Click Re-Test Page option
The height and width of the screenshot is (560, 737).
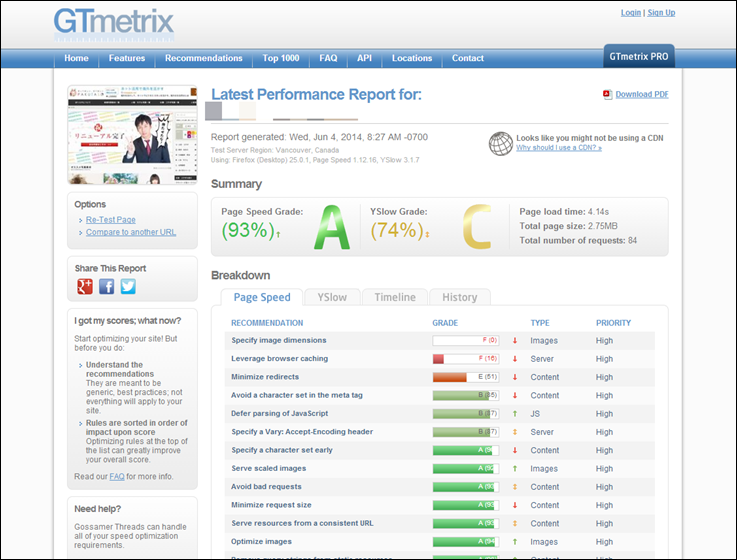(110, 220)
